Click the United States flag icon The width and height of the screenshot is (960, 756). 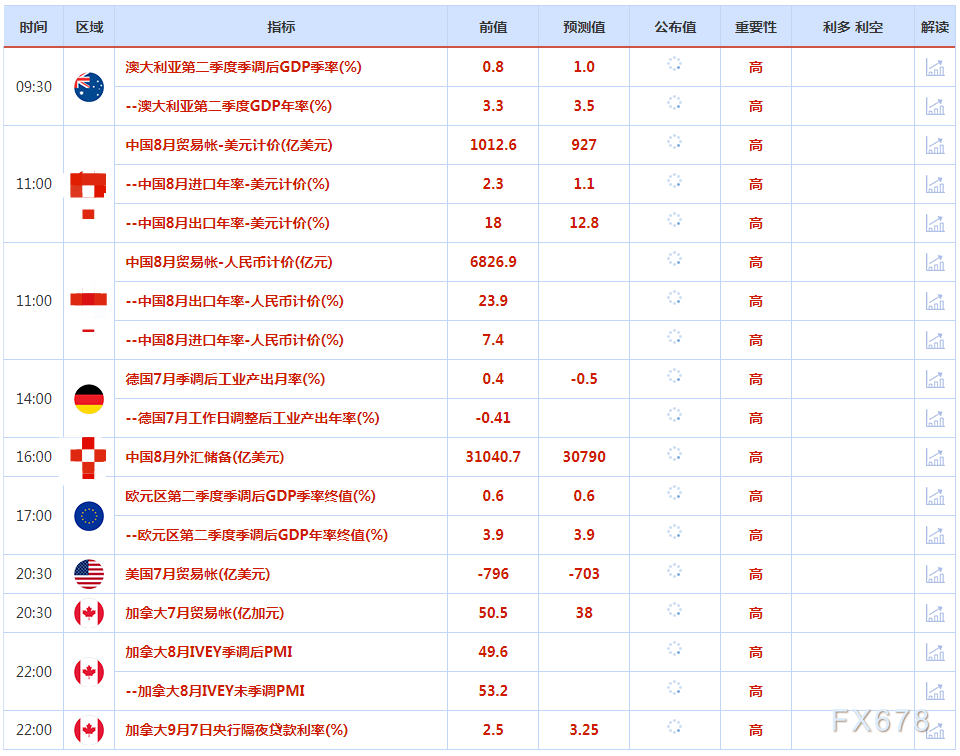click(x=89, y=574)
